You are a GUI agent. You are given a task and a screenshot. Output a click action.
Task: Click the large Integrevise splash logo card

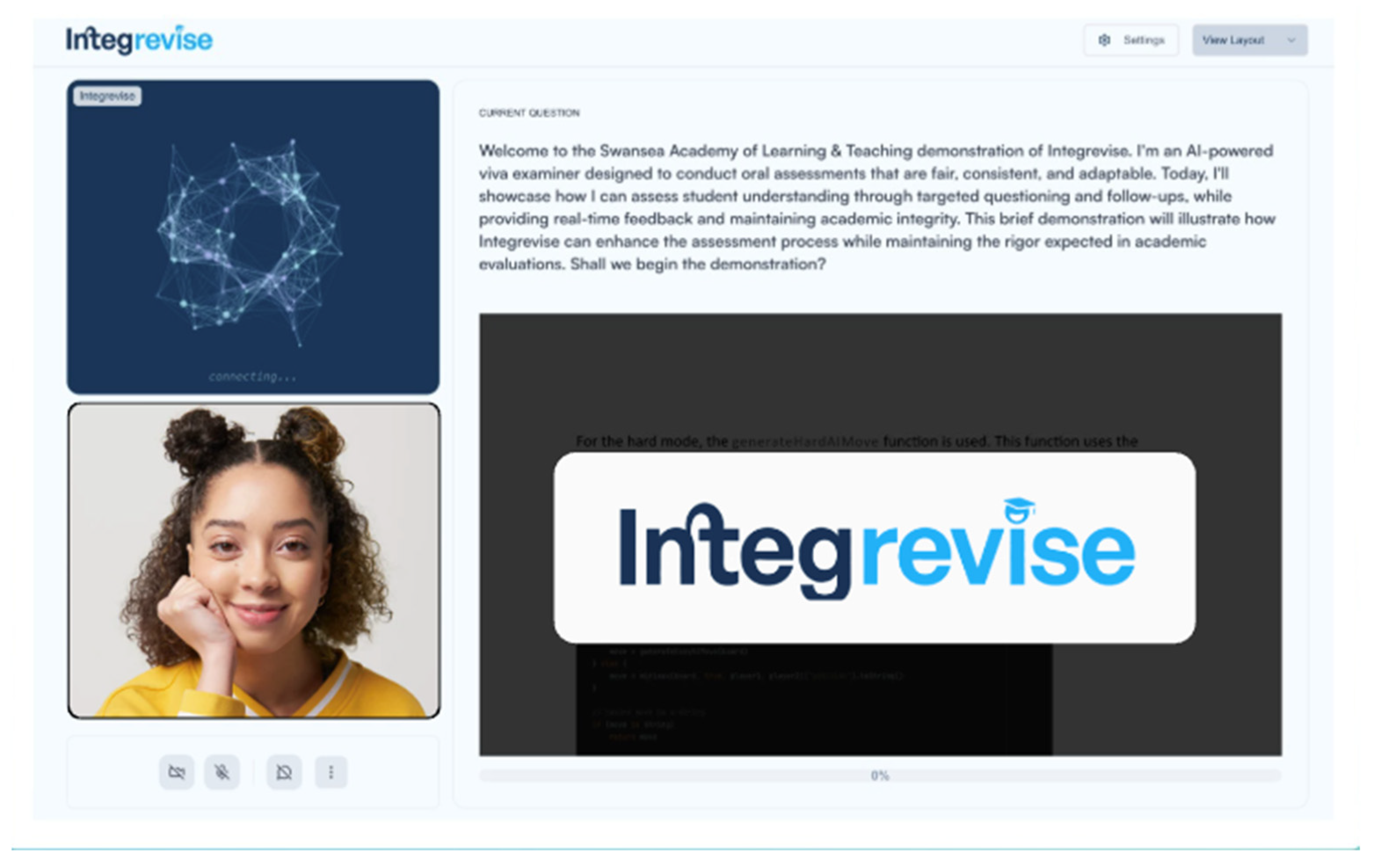(x=874, y=547)
